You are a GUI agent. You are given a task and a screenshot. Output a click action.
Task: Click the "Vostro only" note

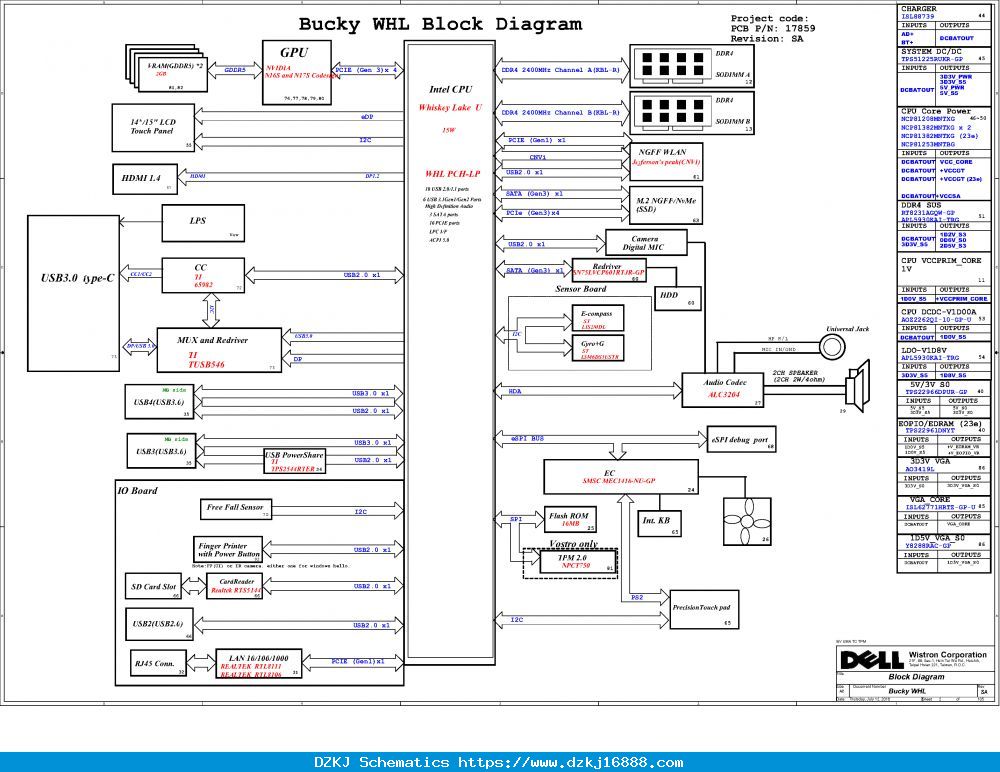[x=573, y=544]
